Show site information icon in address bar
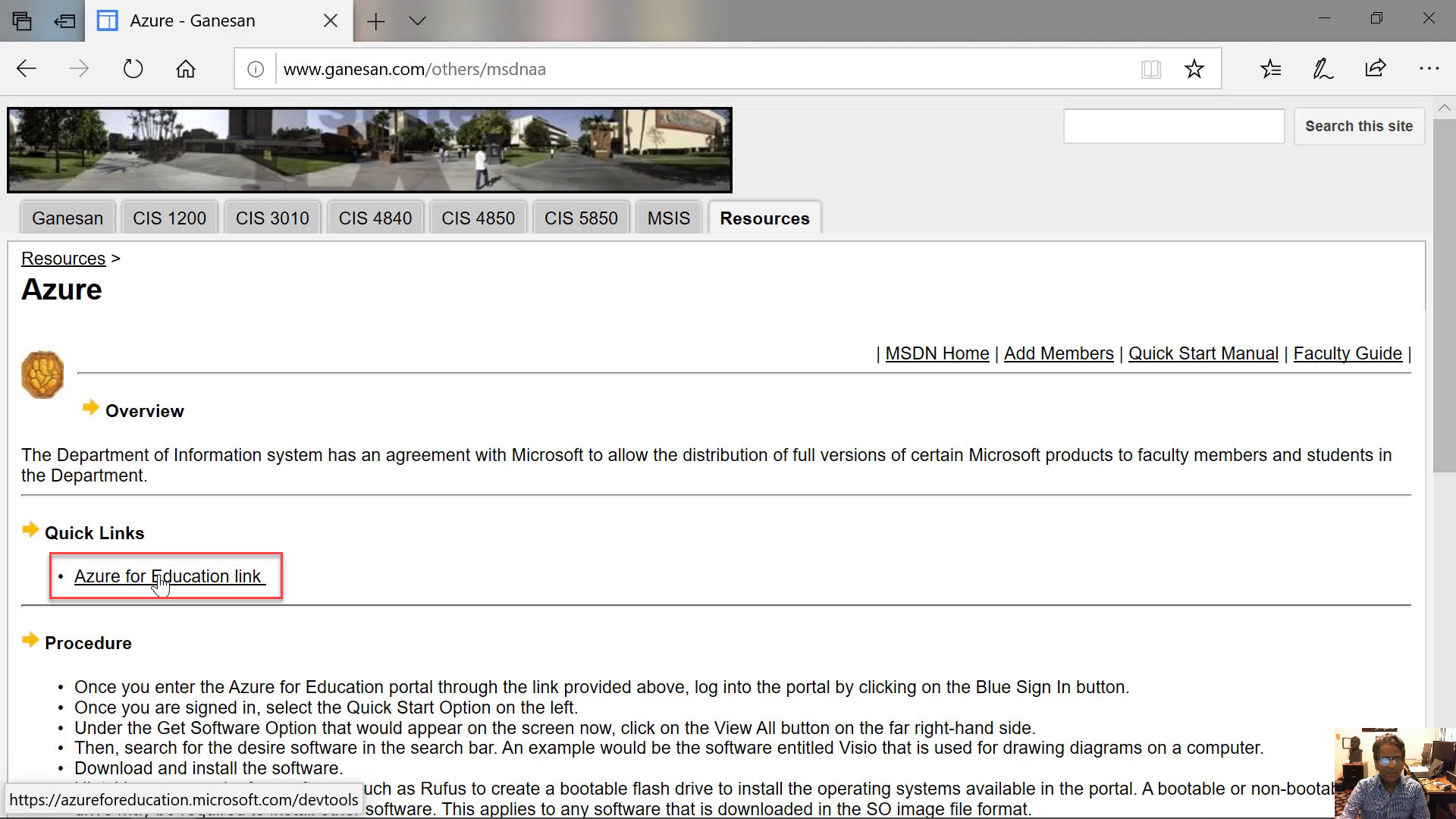 pyautogui.click(x=256, y=69)
